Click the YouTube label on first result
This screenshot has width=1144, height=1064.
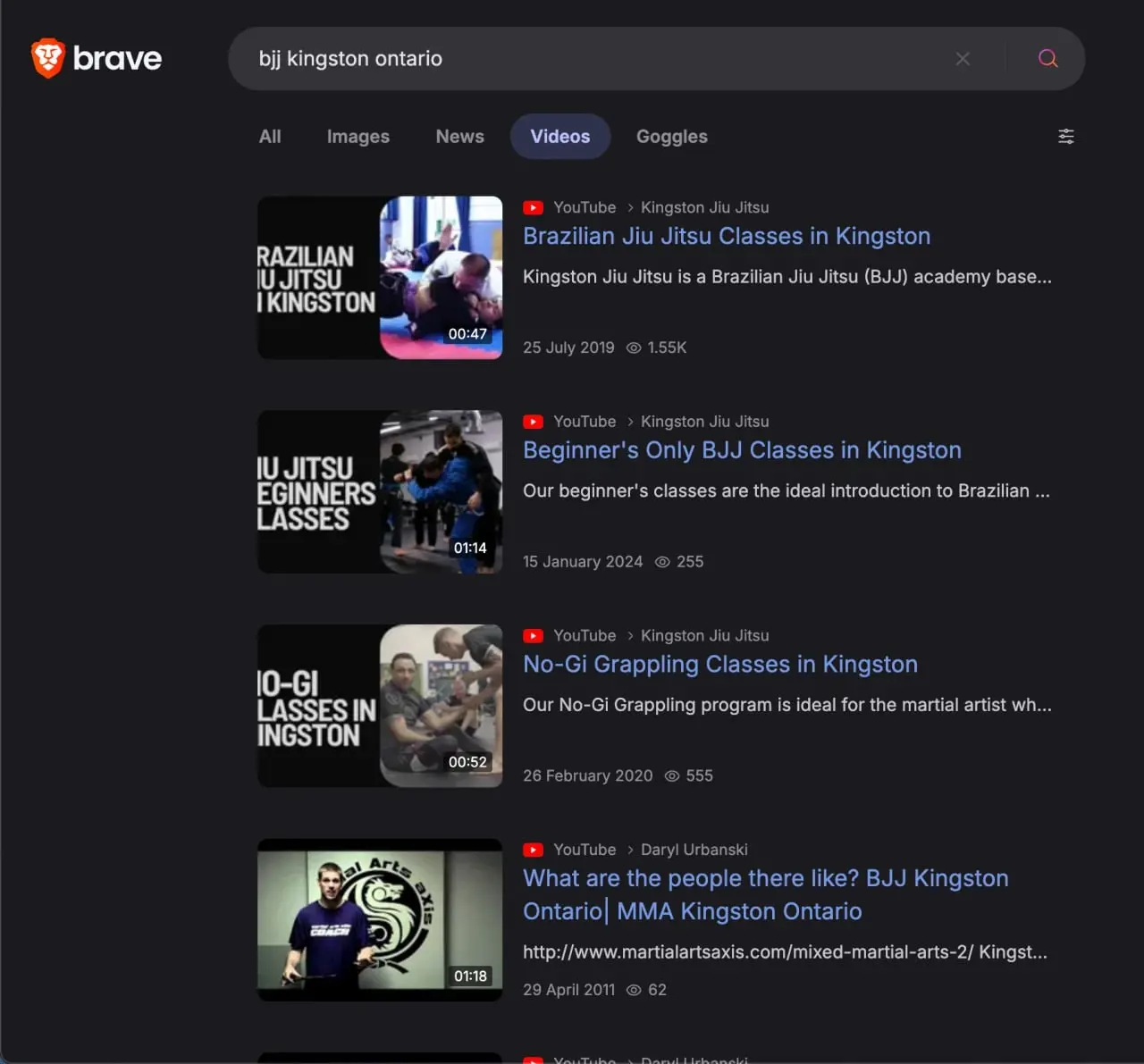[x=585, y=207]
